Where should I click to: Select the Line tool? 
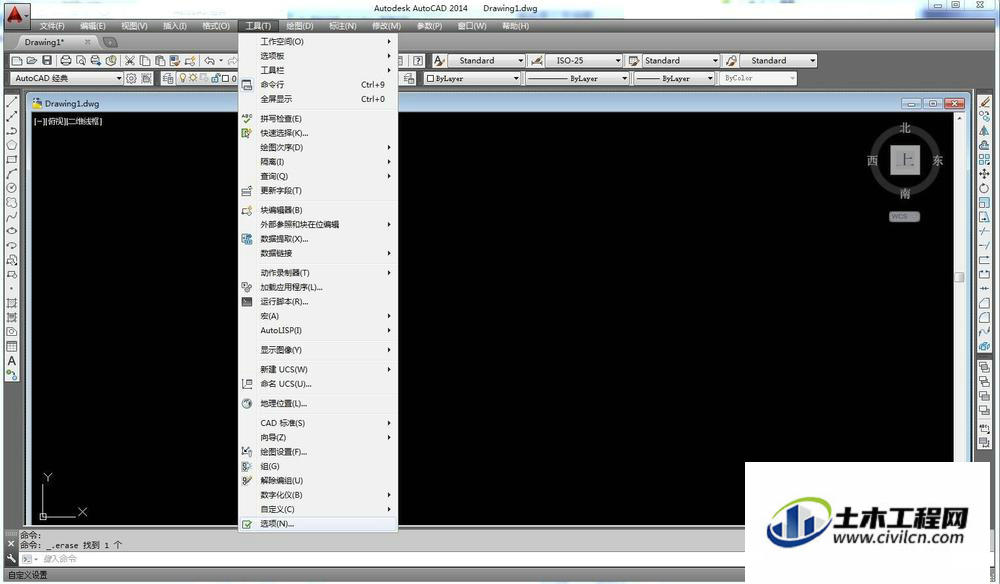click(x=11, y=102)
